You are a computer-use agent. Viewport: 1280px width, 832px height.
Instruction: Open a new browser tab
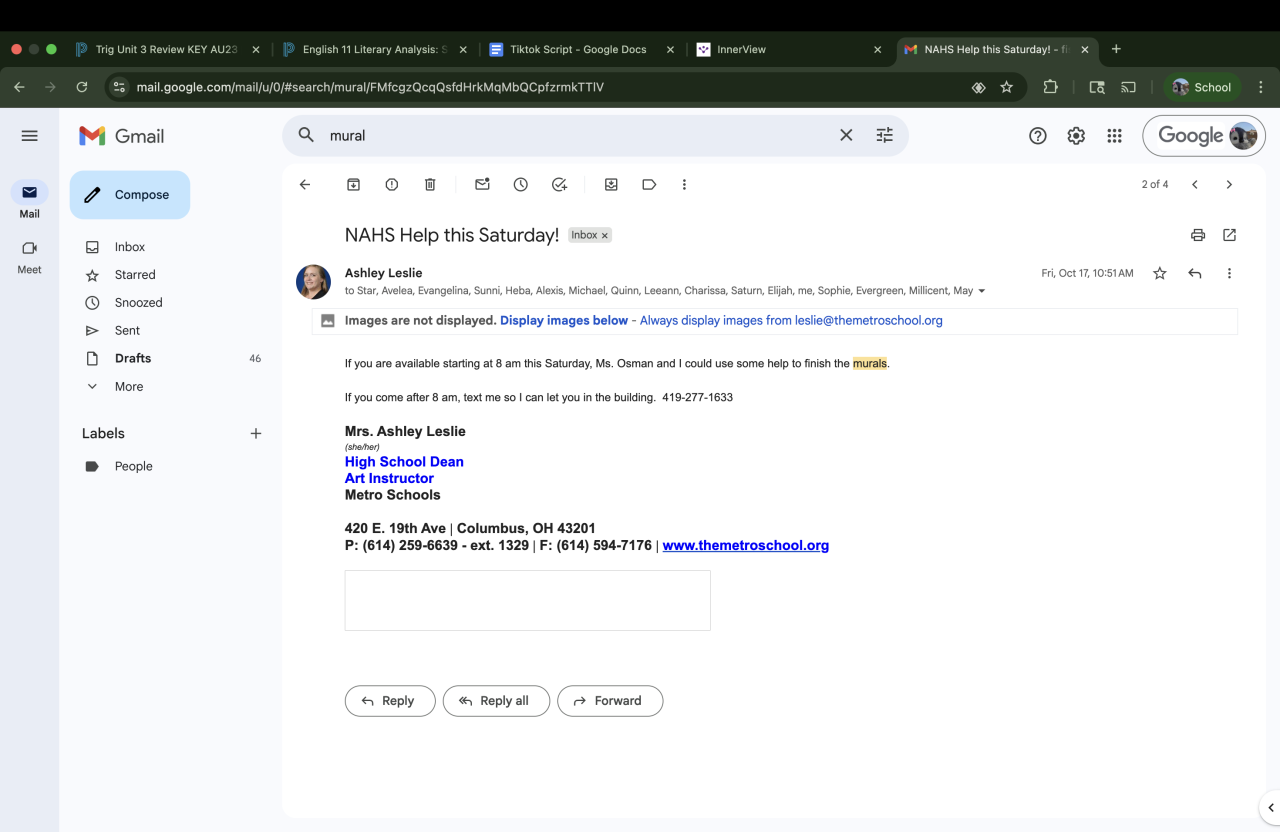1116,49
